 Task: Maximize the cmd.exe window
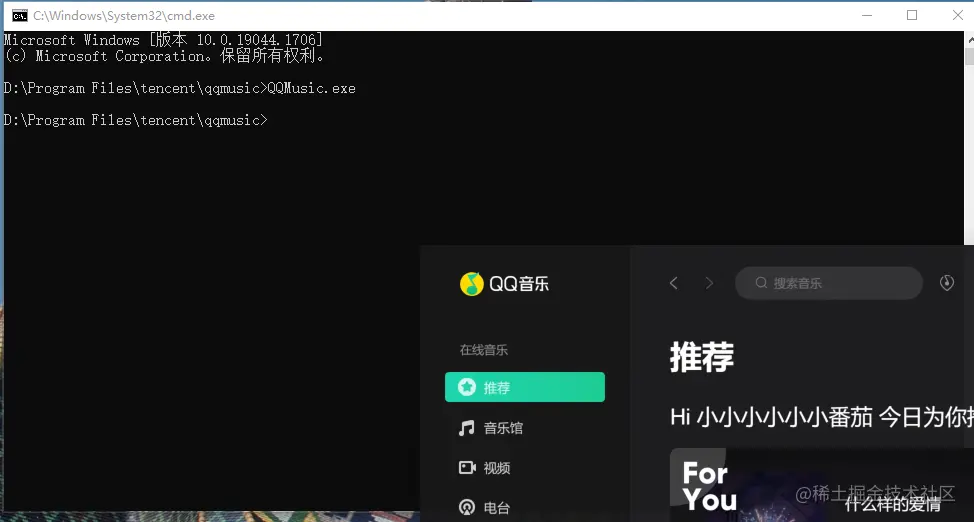pos(912,15)
